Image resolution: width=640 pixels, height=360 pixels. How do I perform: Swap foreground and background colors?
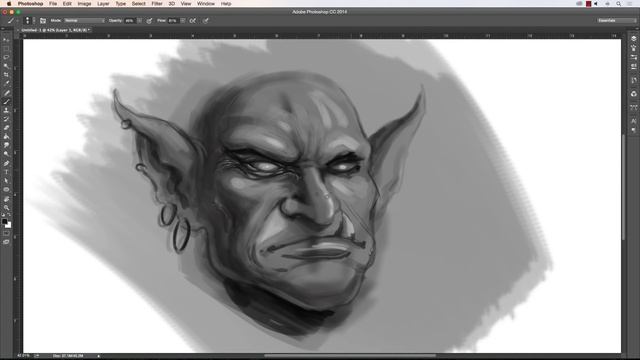pyautogui.click(x=9, y=215)
